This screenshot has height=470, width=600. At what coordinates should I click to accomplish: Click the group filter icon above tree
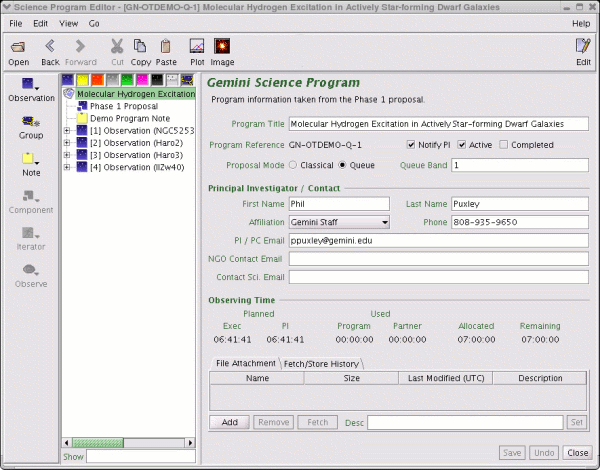187,80
